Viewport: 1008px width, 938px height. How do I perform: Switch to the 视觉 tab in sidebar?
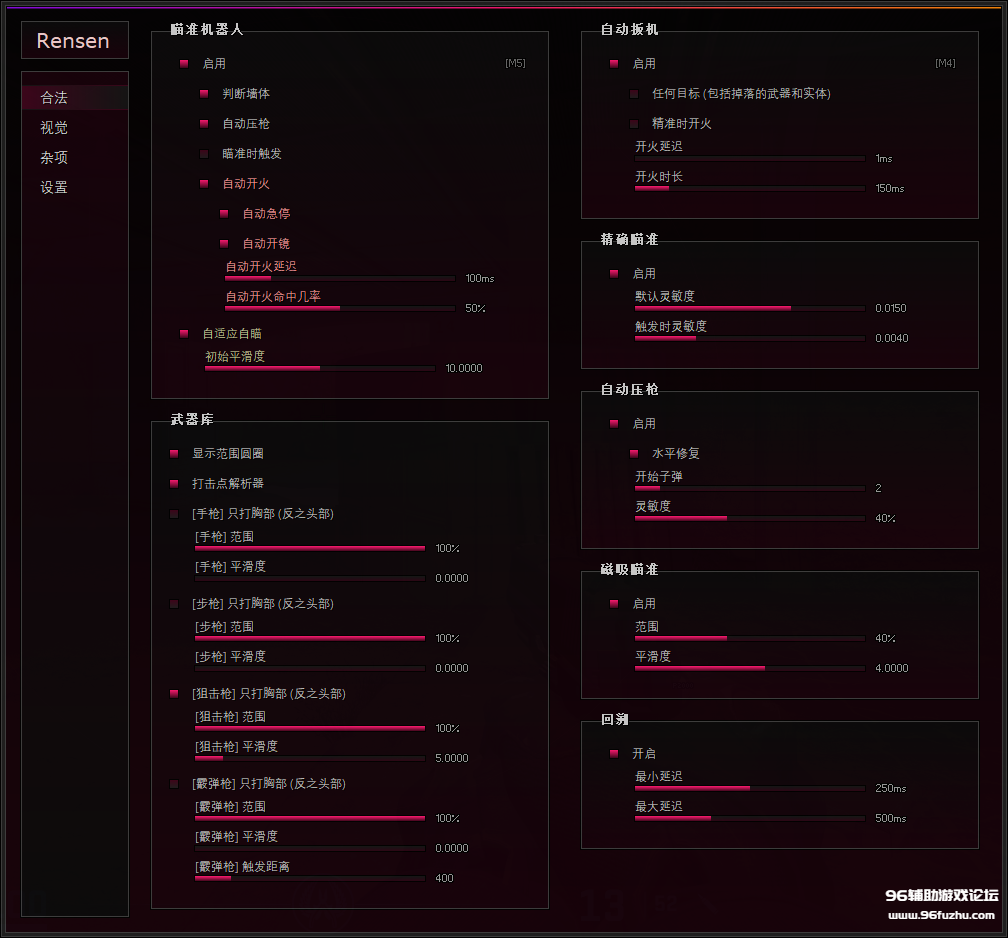[55, 128]
